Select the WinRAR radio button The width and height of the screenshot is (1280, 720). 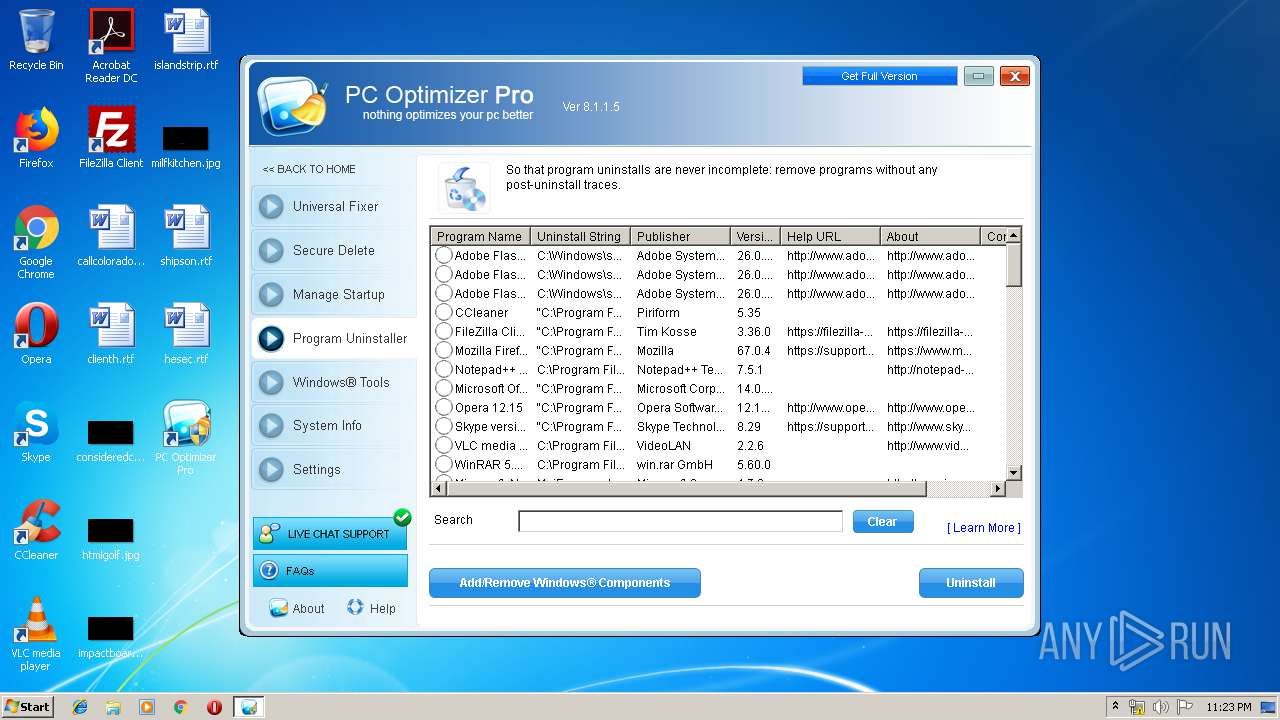tap(444, 465)
